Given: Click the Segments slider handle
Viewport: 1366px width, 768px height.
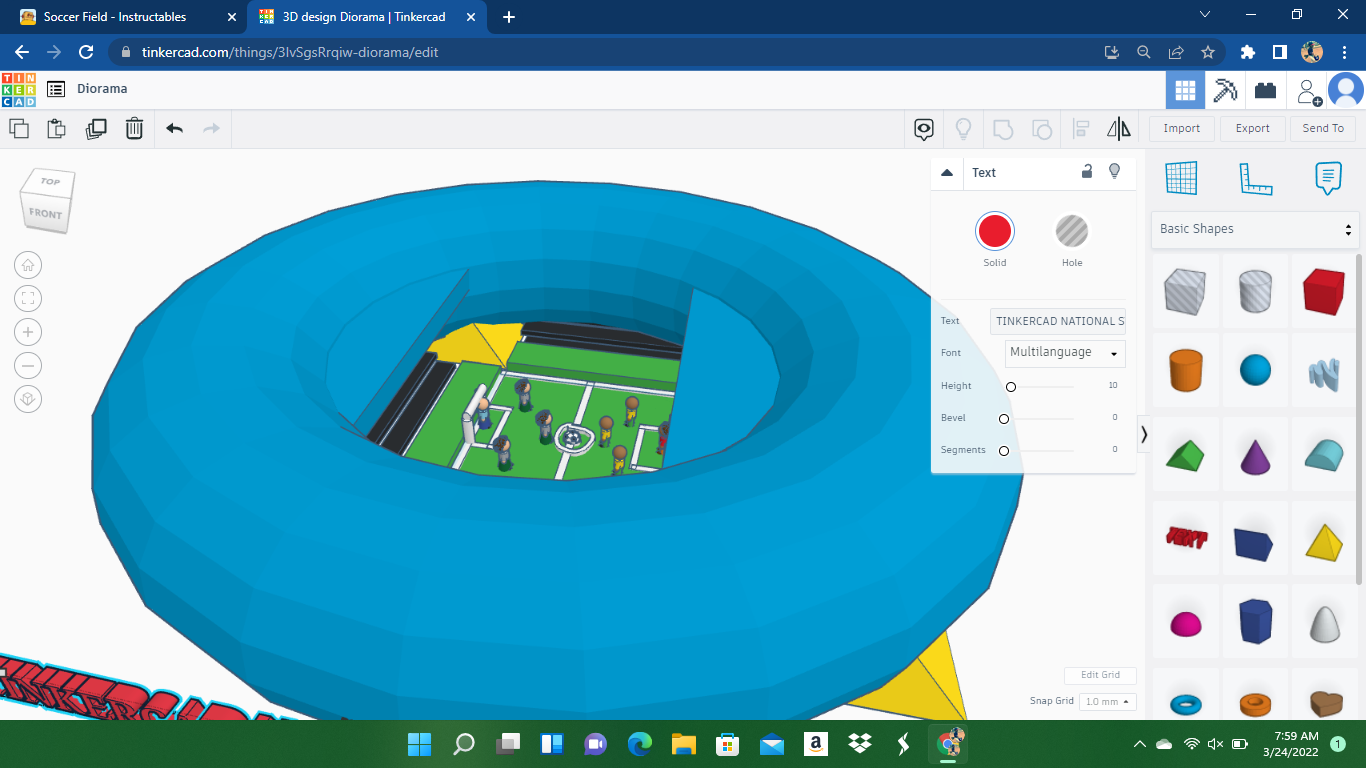Looking at the screenshot, I should 1004,451.
